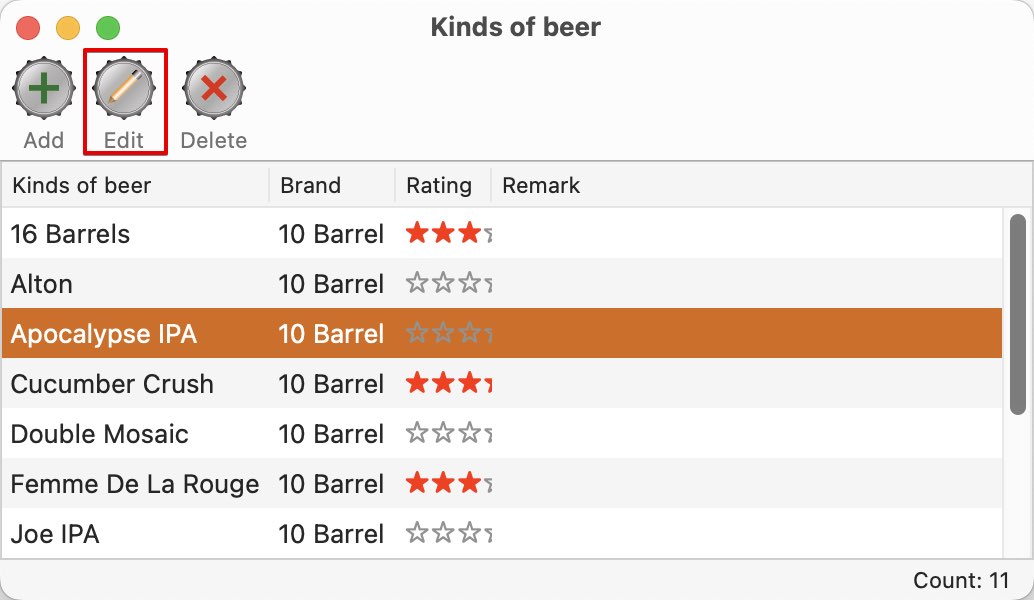
Task: Click the empty stars for Alton
Action: (x=448, y=284)
